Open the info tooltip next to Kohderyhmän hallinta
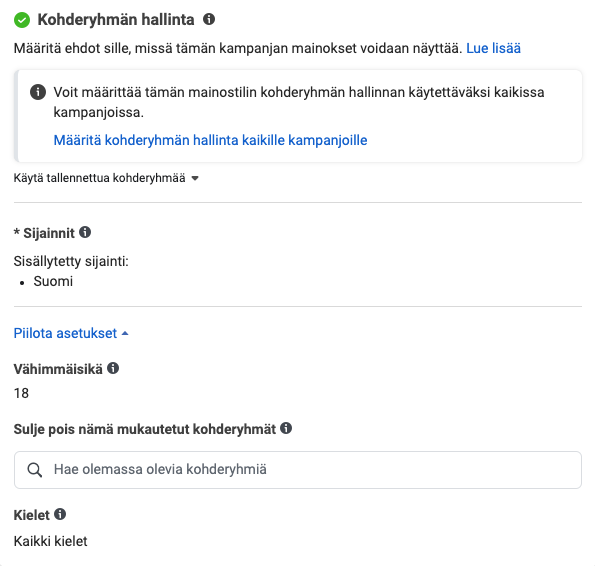 (209, 19)
